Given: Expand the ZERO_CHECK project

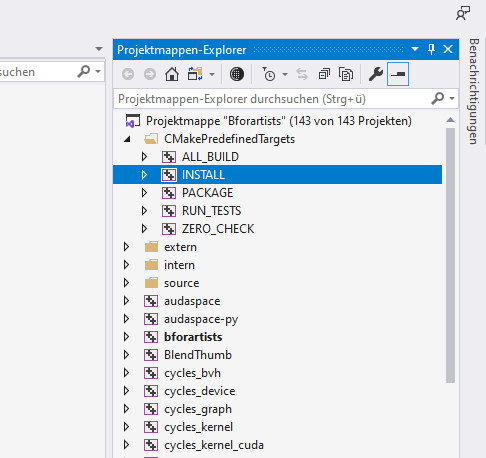Looking at the screenshot, I should pyautogui.click(x=144, y=229).
